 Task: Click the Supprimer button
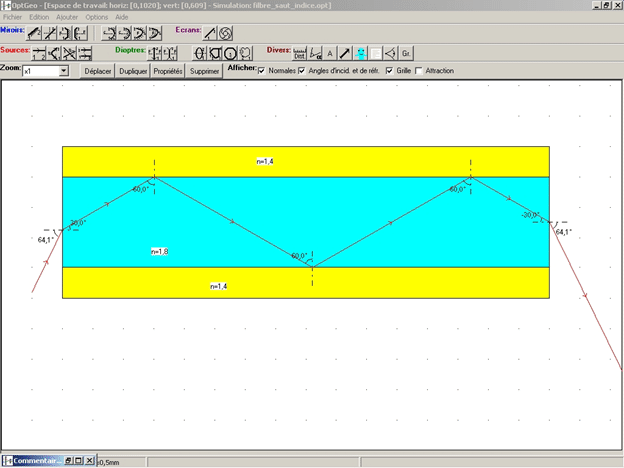tap(204, 71)
